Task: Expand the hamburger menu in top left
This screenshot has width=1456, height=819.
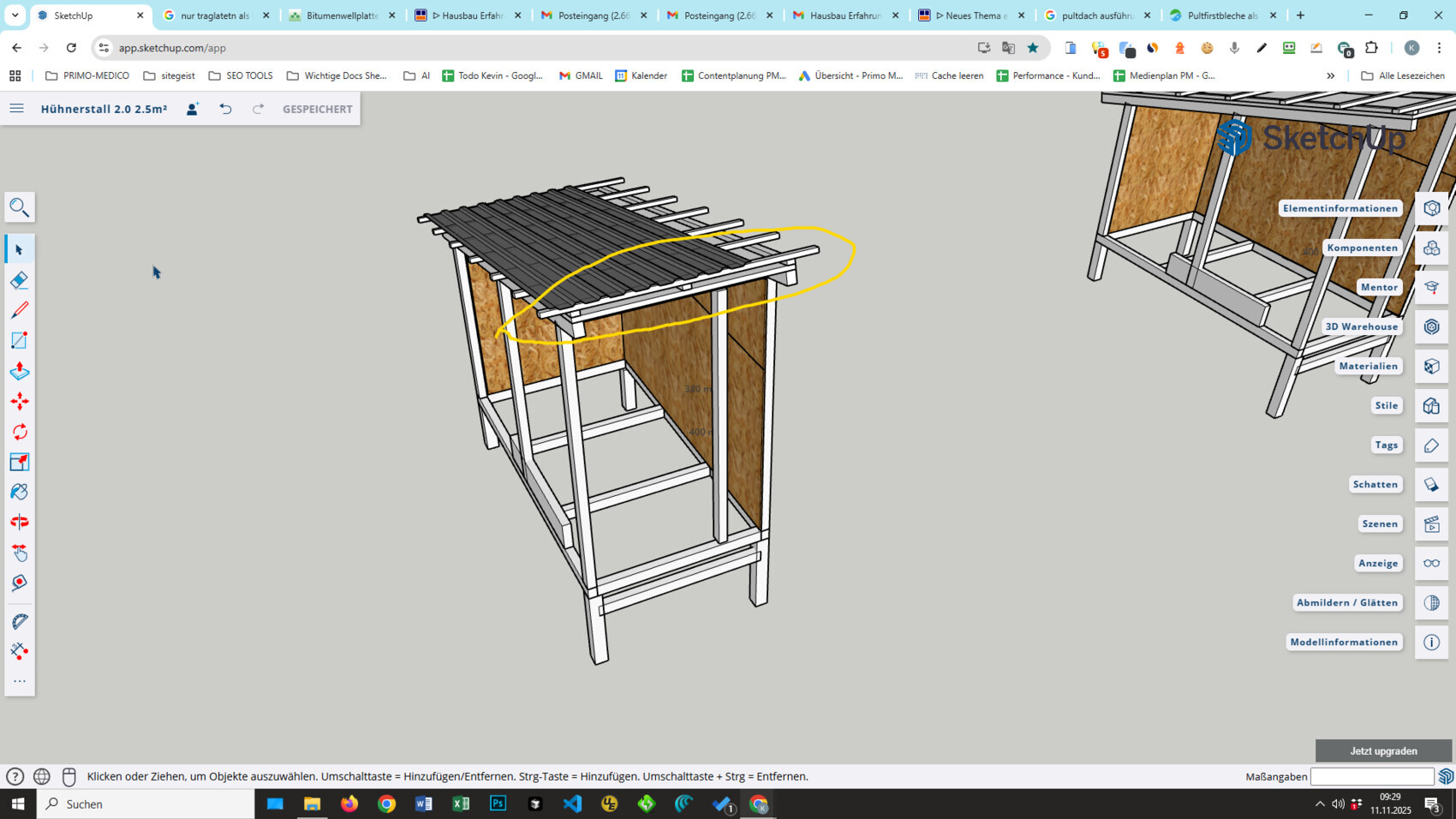Action: [x=16, y=108]
